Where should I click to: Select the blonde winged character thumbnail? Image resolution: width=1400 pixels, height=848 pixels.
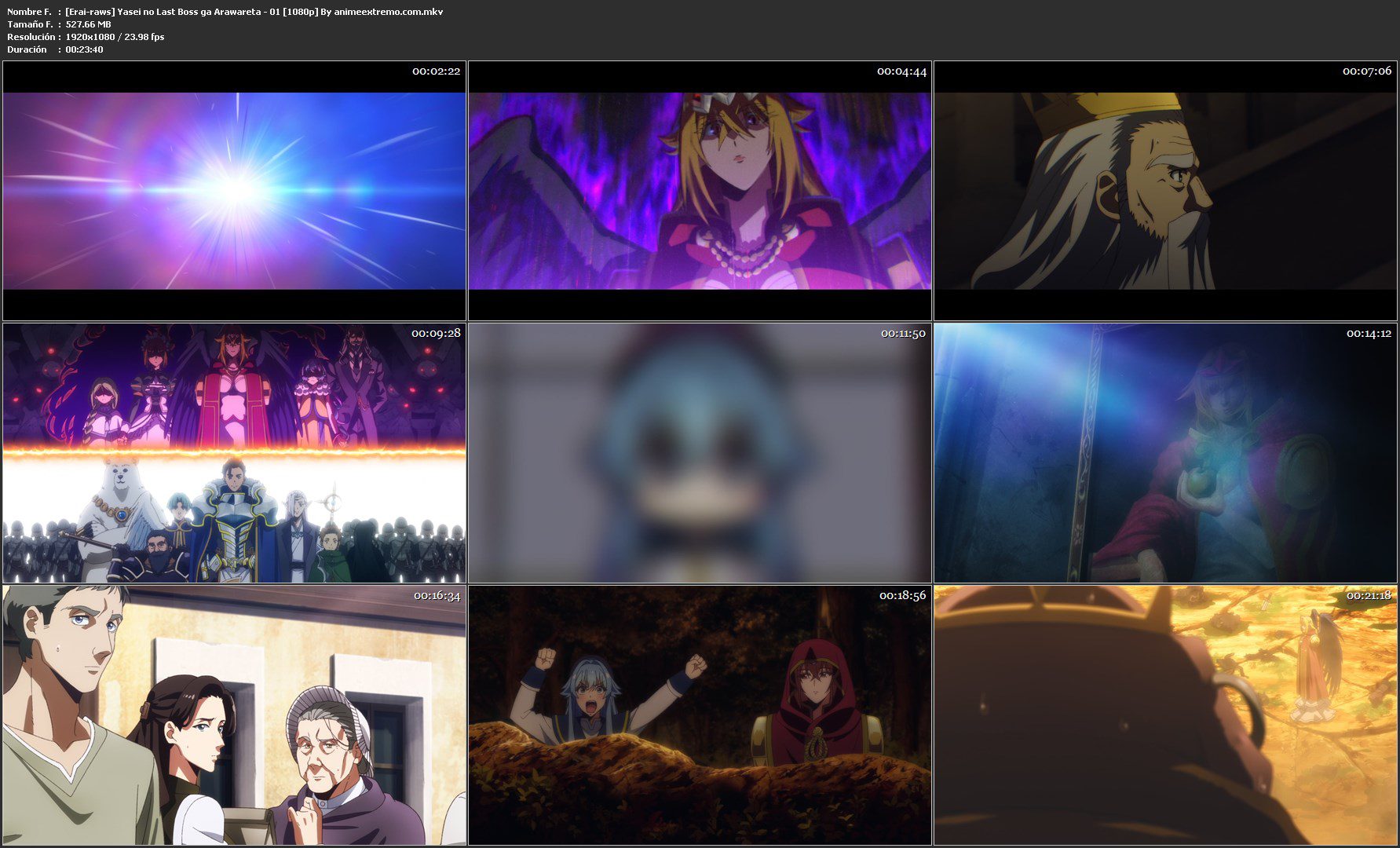[x=700, y=191]
